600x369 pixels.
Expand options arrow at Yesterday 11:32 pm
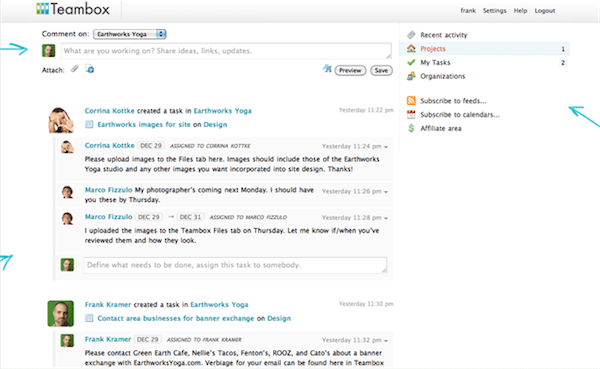pos(386,341)
